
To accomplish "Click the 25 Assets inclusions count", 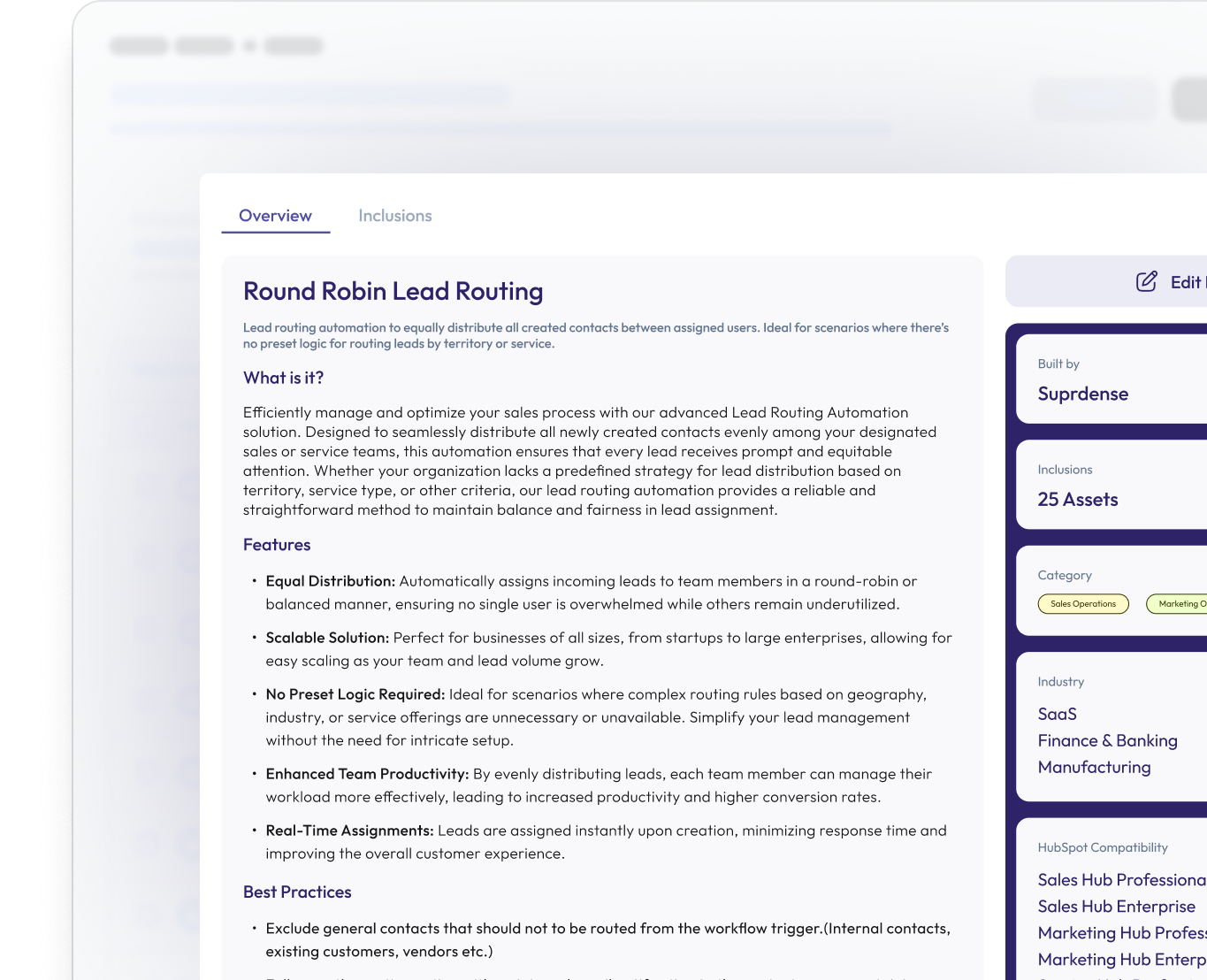I will 1077,500.
